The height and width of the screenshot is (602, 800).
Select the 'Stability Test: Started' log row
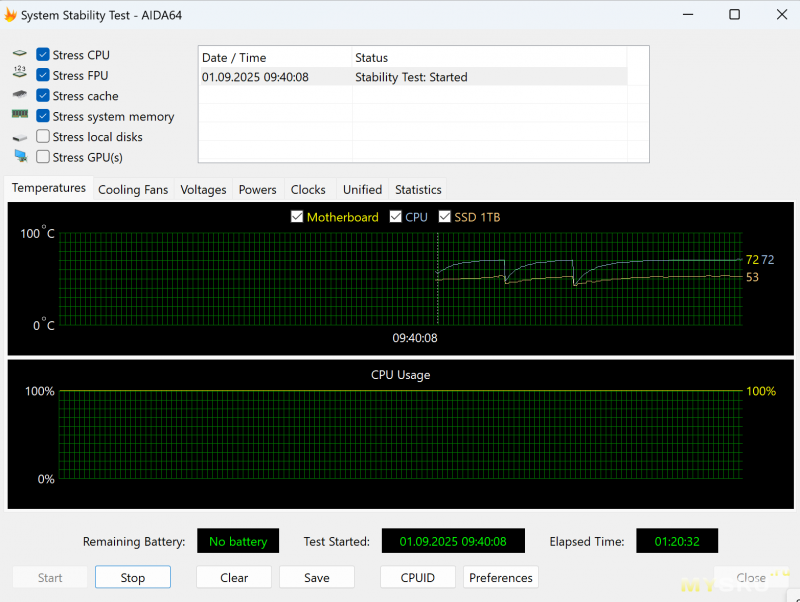tap(413, 77)
